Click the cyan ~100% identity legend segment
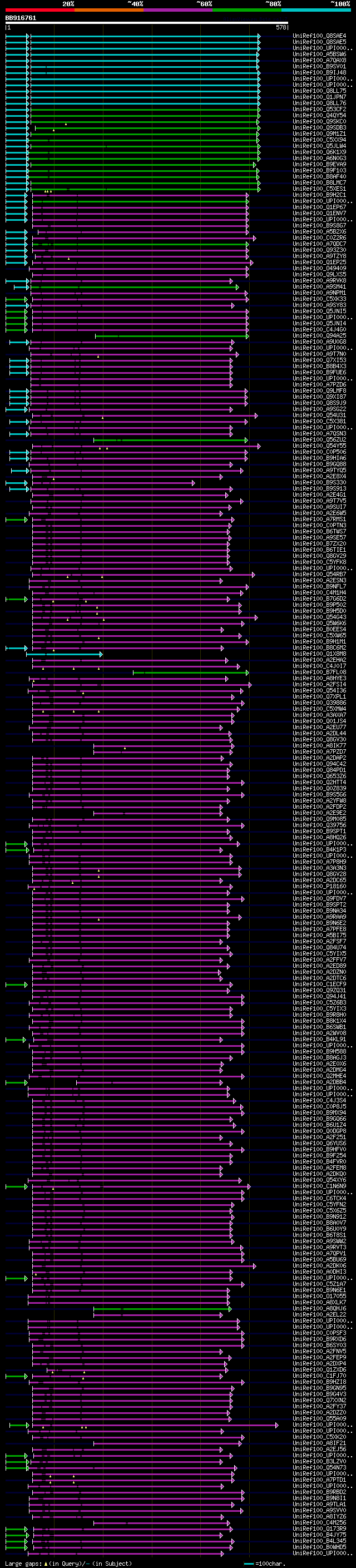The height and width of the screenshot is (1568, 356). pos(316,11)
